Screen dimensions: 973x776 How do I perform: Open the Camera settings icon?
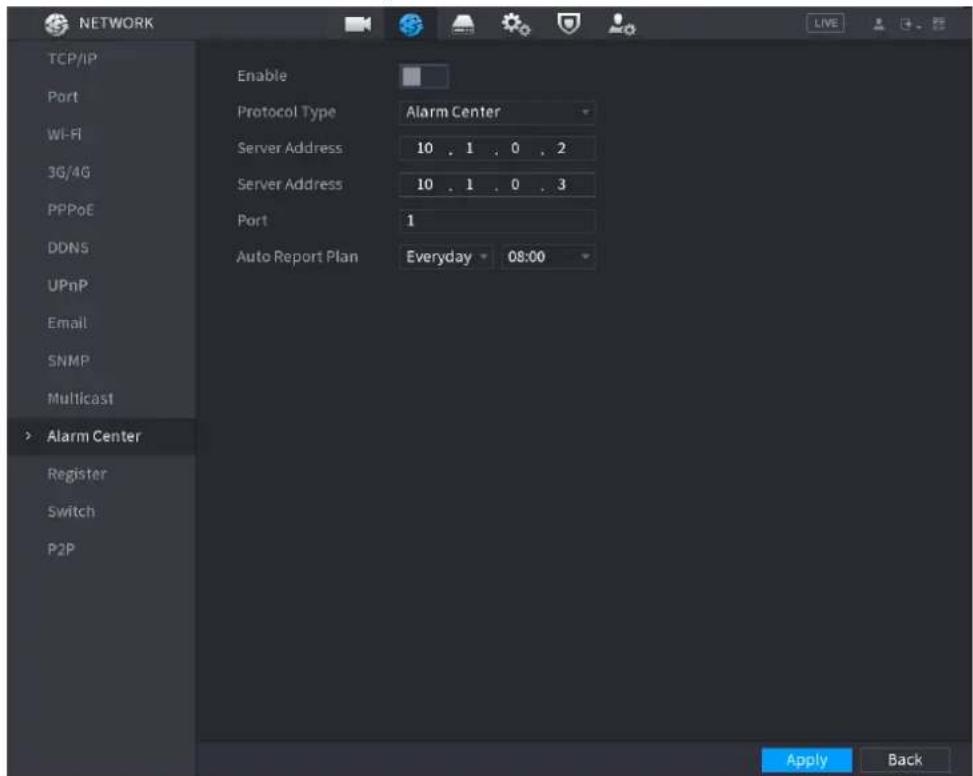pyautogui.click(x=358, y=24)
